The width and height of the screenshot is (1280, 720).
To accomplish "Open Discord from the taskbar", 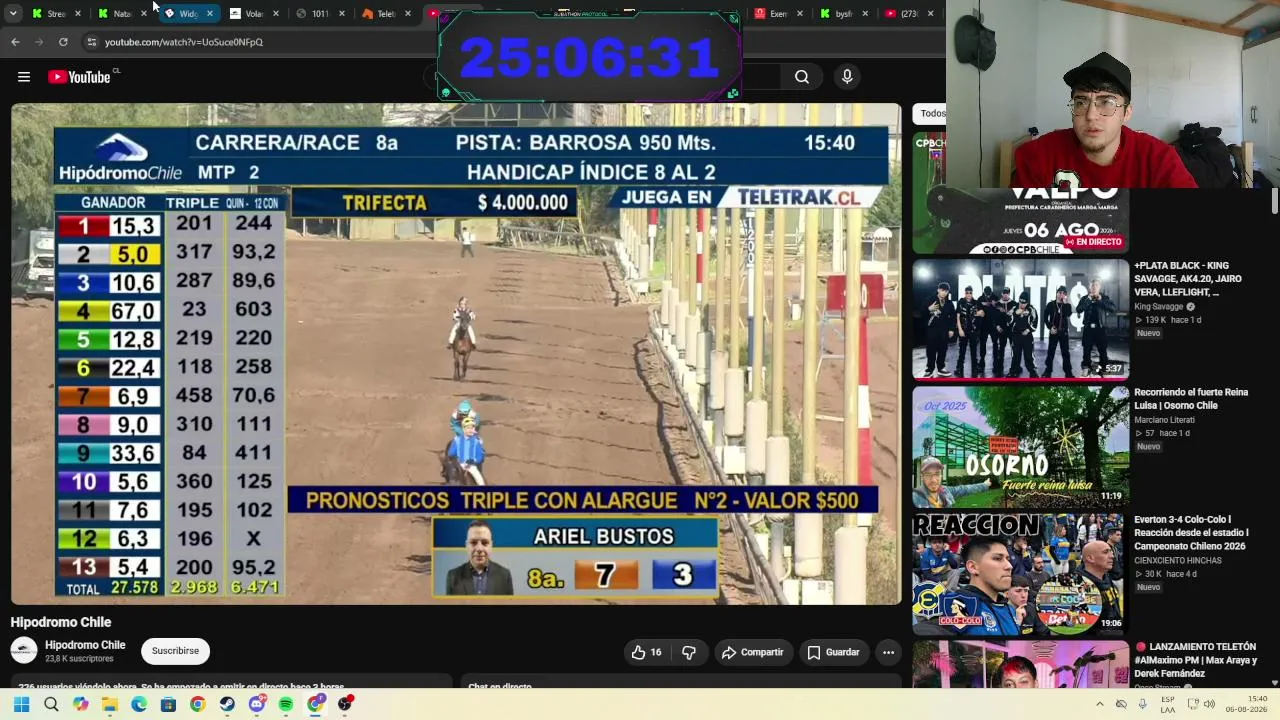I will coord(257,704).
